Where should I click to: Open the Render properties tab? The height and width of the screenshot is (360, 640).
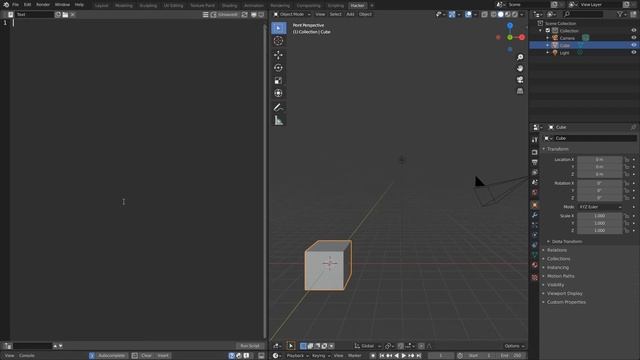(535, 152)
